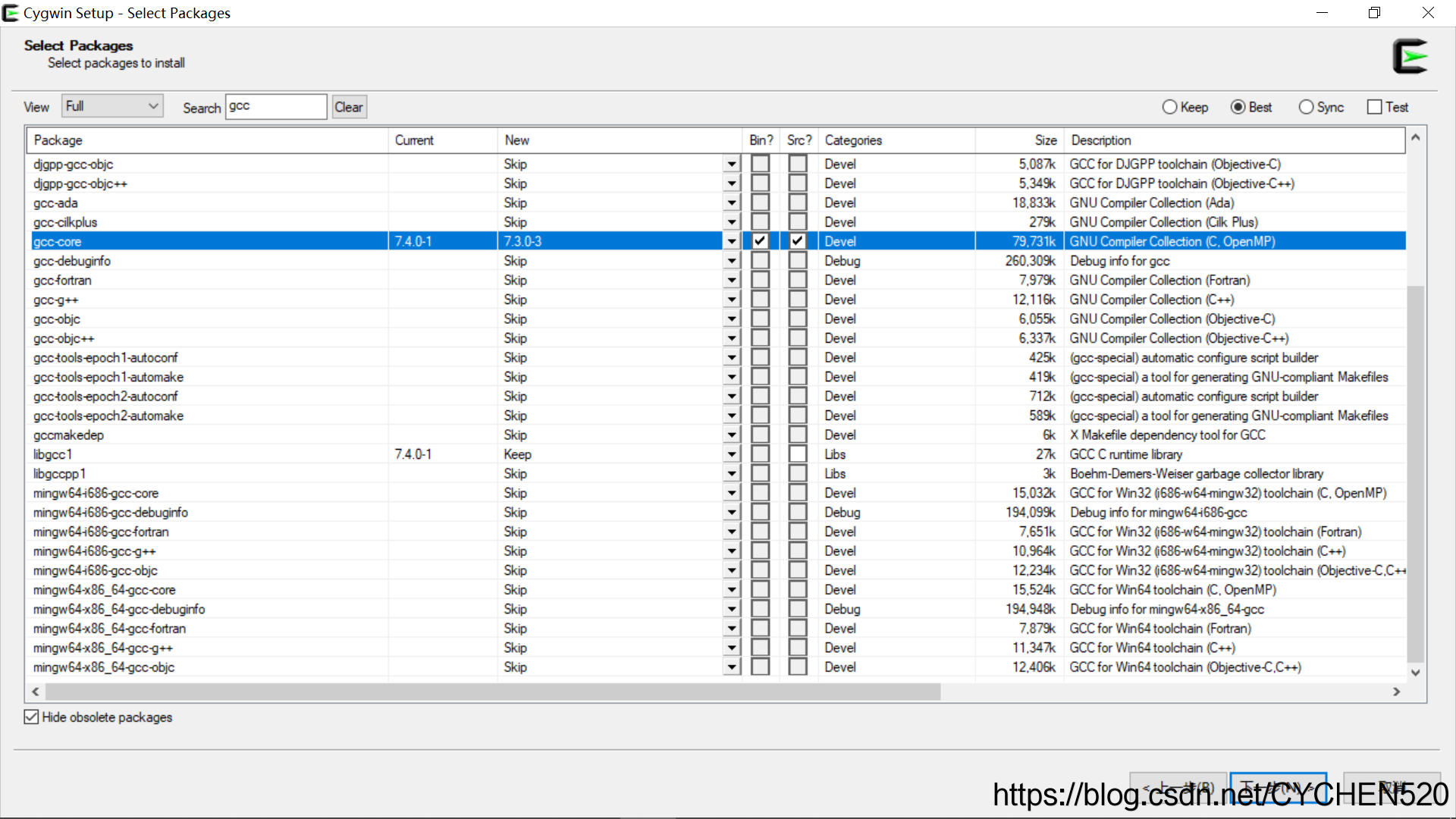Open libgcc1 Keep action dropdown

coord(731,454)
